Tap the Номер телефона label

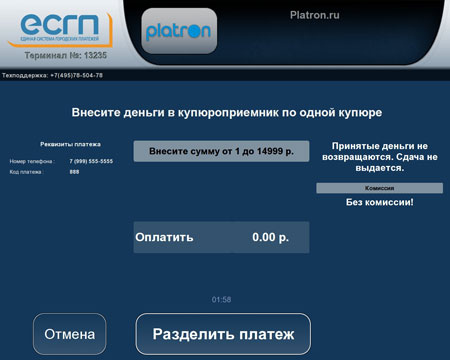32,161
